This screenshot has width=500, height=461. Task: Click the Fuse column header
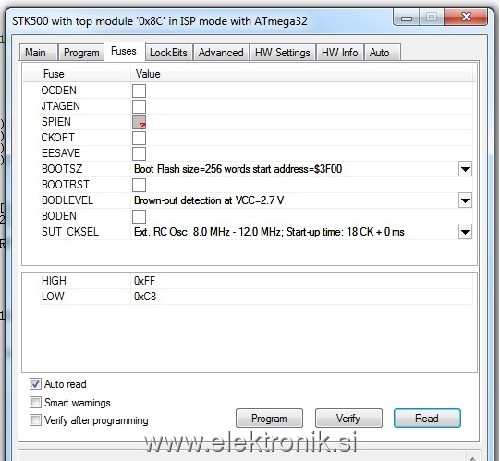(x=54, y=74)
